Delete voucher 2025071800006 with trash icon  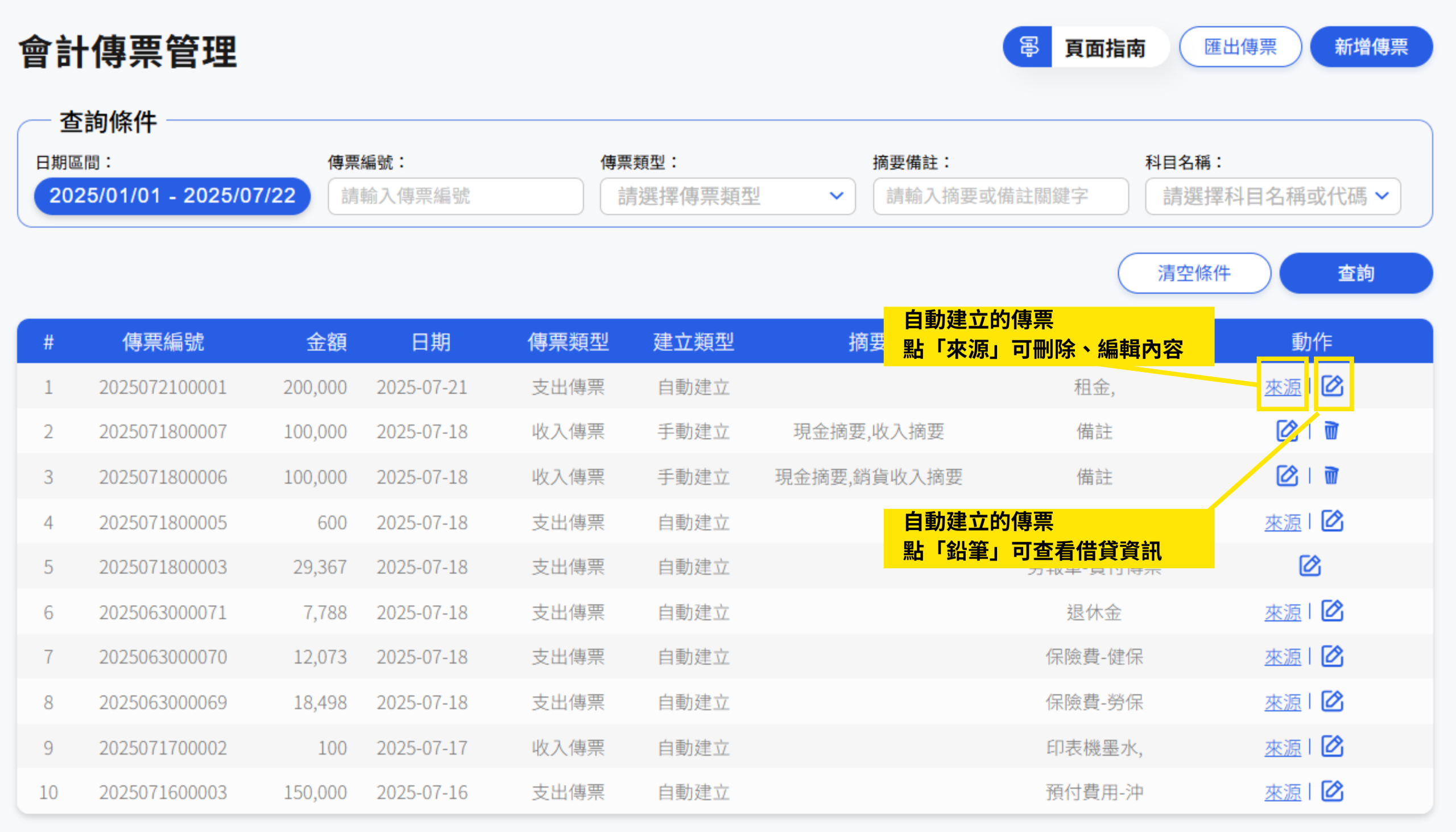[1331, 475]
